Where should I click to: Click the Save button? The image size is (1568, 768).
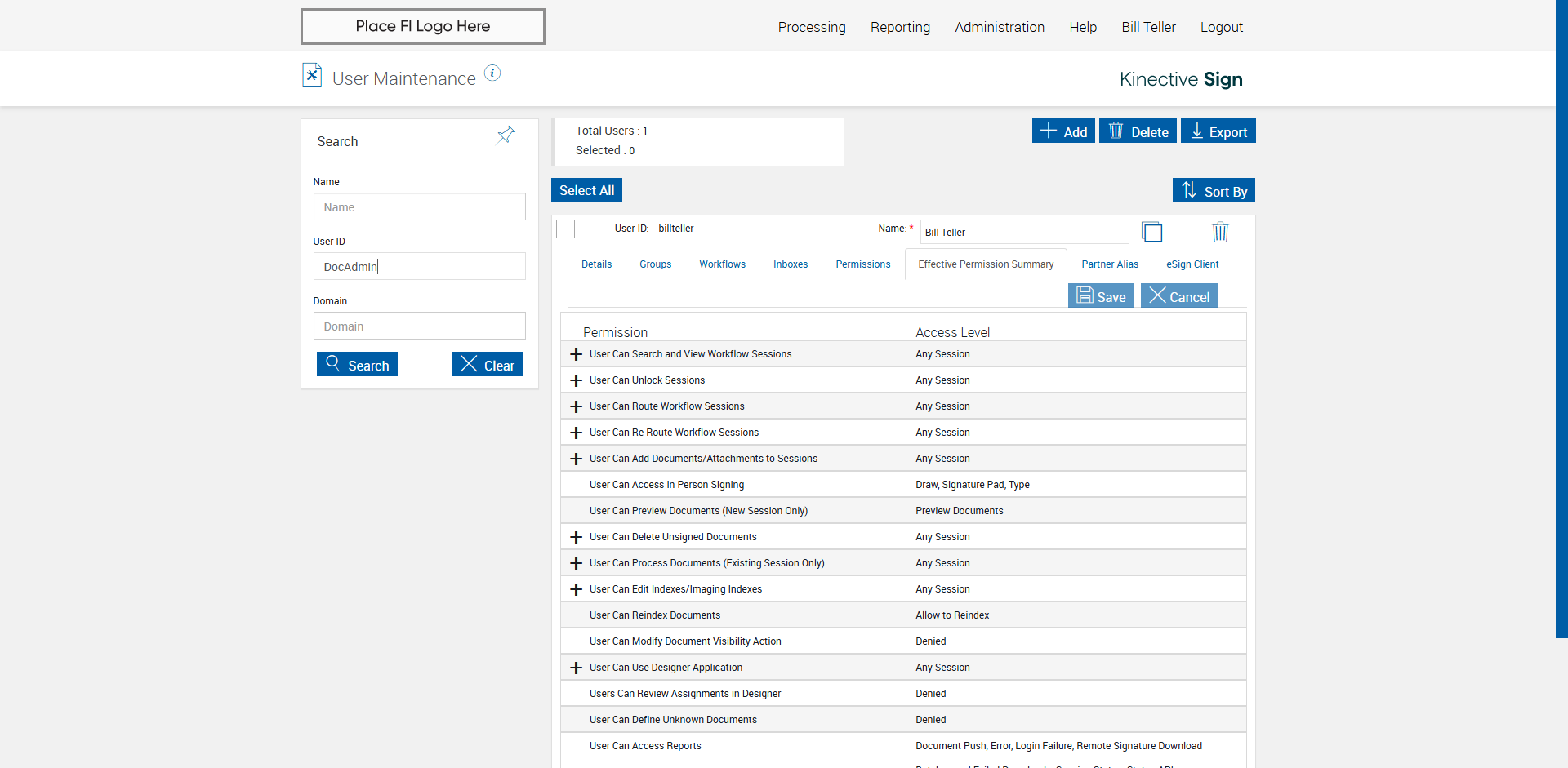[x=1100, y=296]
